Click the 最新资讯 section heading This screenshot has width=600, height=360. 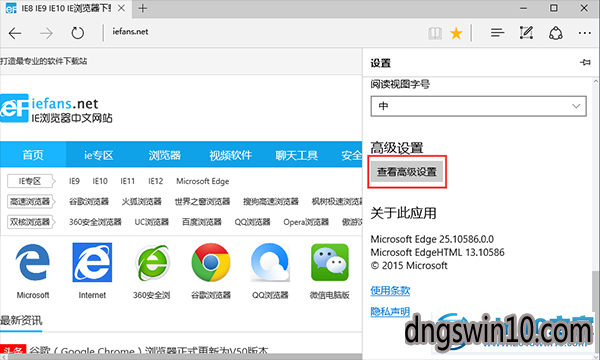click(x=21, y=321)
